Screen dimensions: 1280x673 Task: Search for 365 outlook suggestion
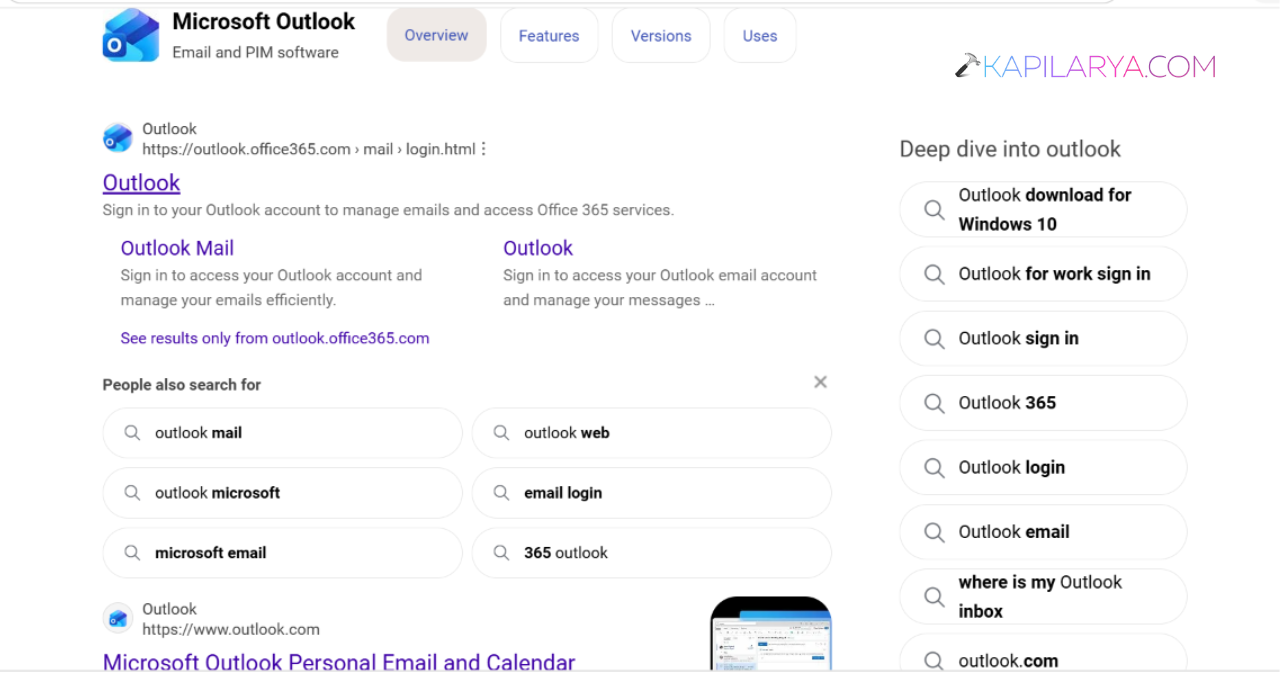click(651, 553)
